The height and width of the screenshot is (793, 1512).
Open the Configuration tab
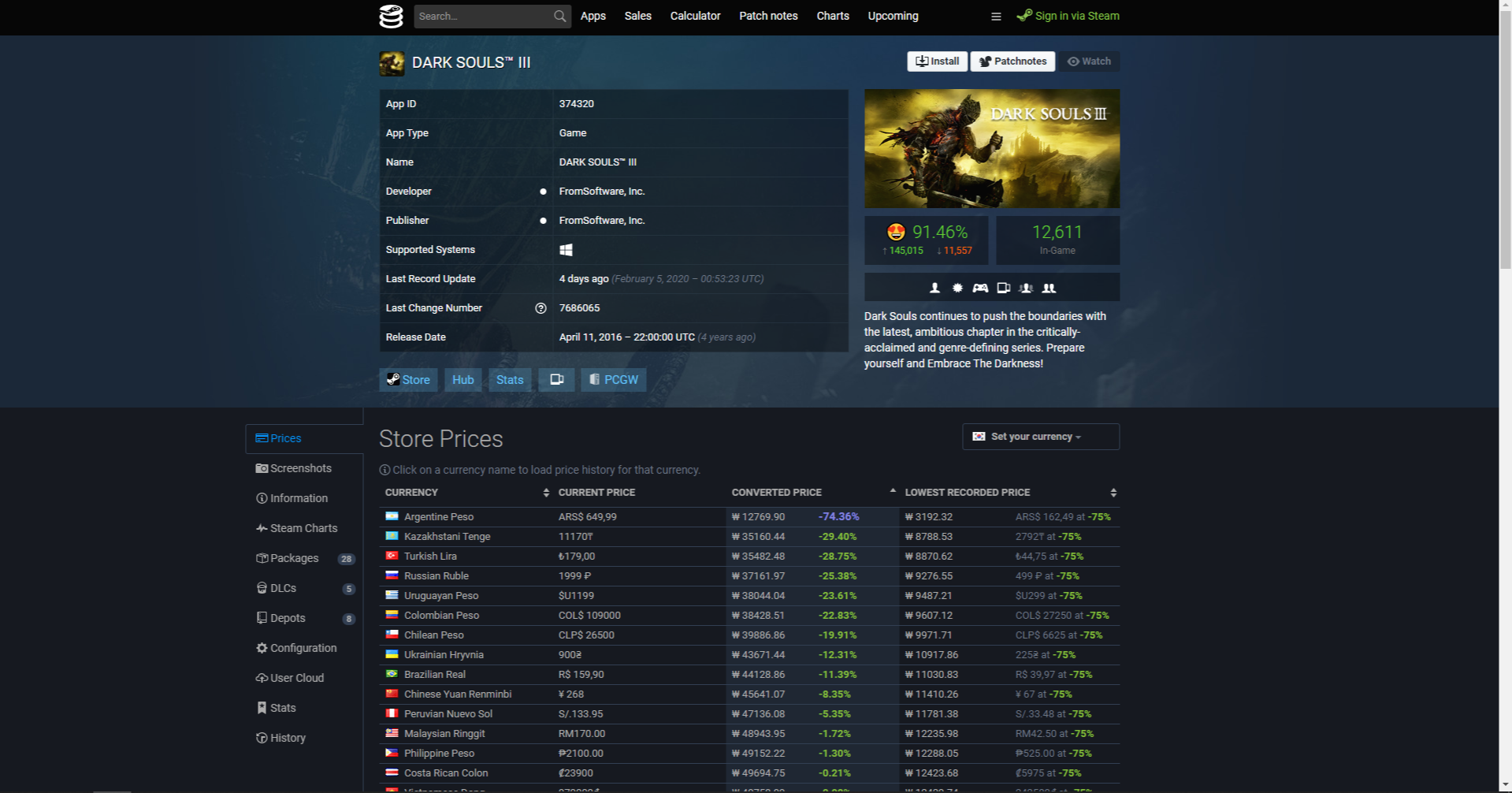tap(304, 648)
